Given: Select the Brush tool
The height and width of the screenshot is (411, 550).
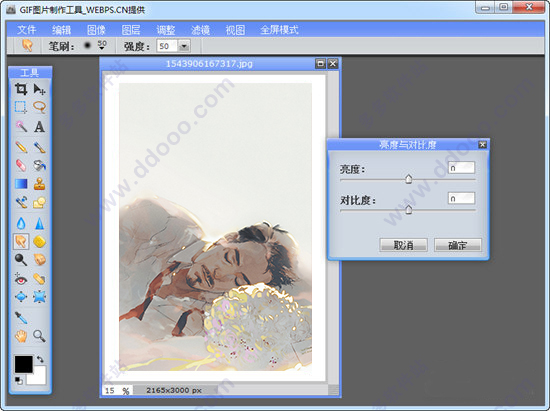Looking at the screenshot, I should point(39,147).
